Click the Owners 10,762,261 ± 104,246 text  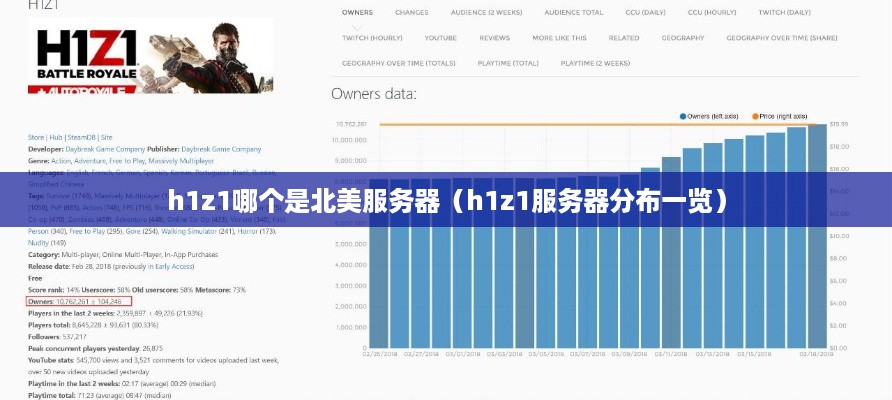75,301
